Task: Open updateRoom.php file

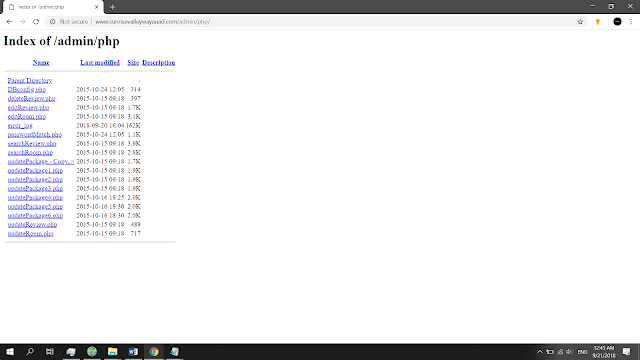Action: coord(31,233)
